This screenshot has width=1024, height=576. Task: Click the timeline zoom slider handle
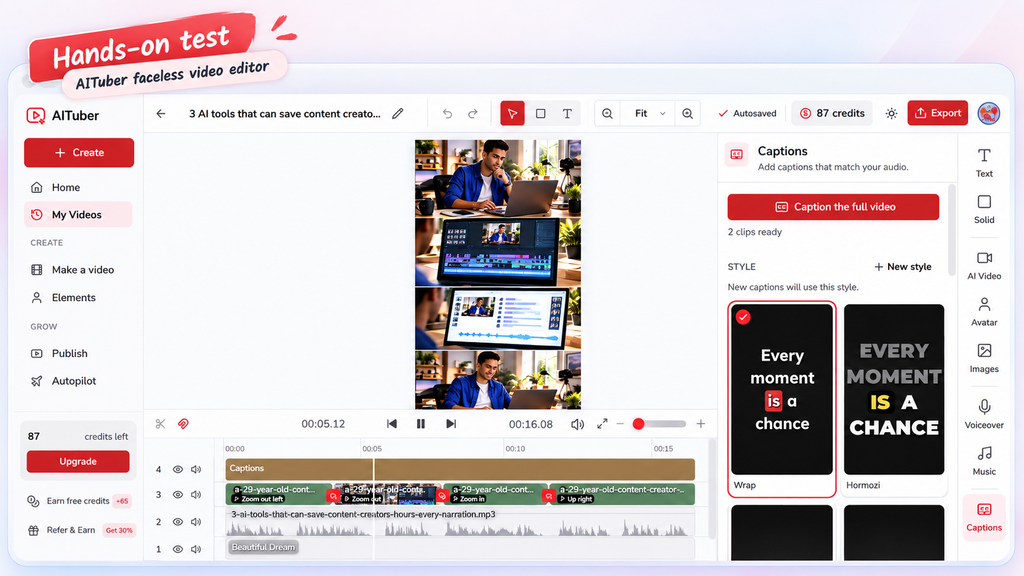tap(639, 424)
